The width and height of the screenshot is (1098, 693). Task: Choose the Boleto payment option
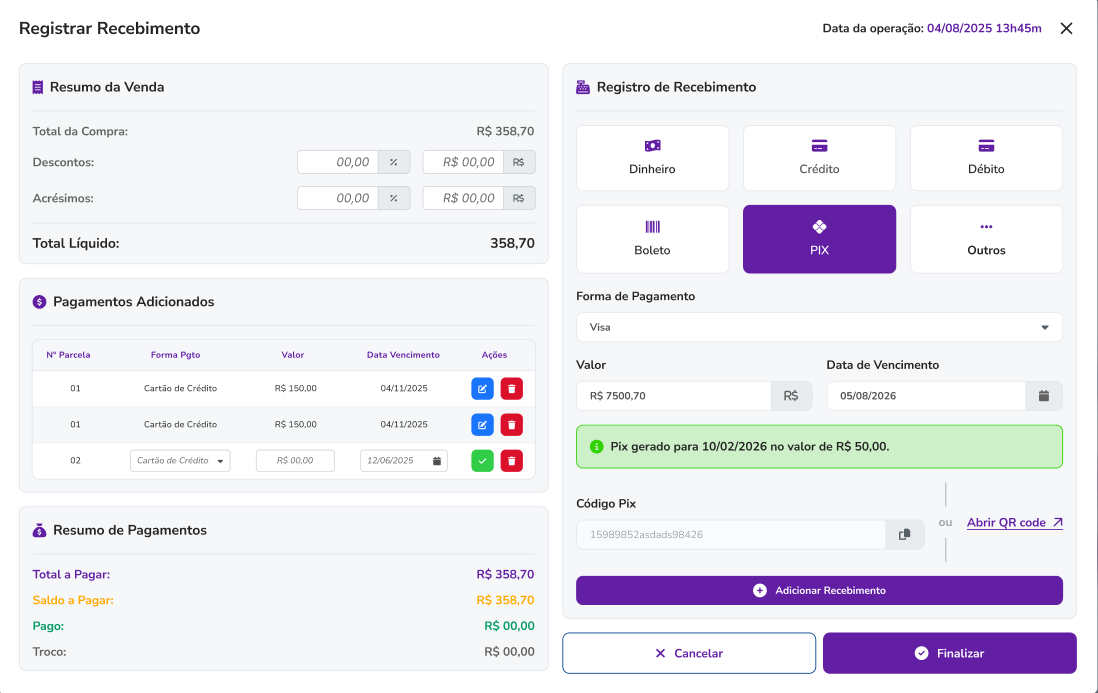652,239
